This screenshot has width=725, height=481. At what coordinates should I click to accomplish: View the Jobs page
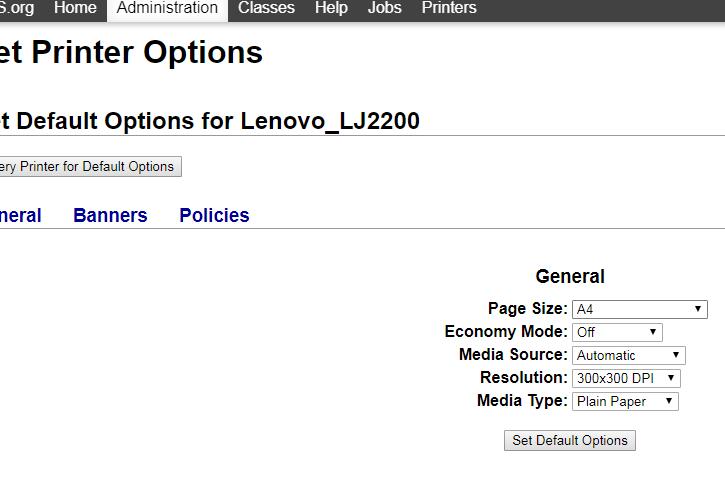point(385,8)
